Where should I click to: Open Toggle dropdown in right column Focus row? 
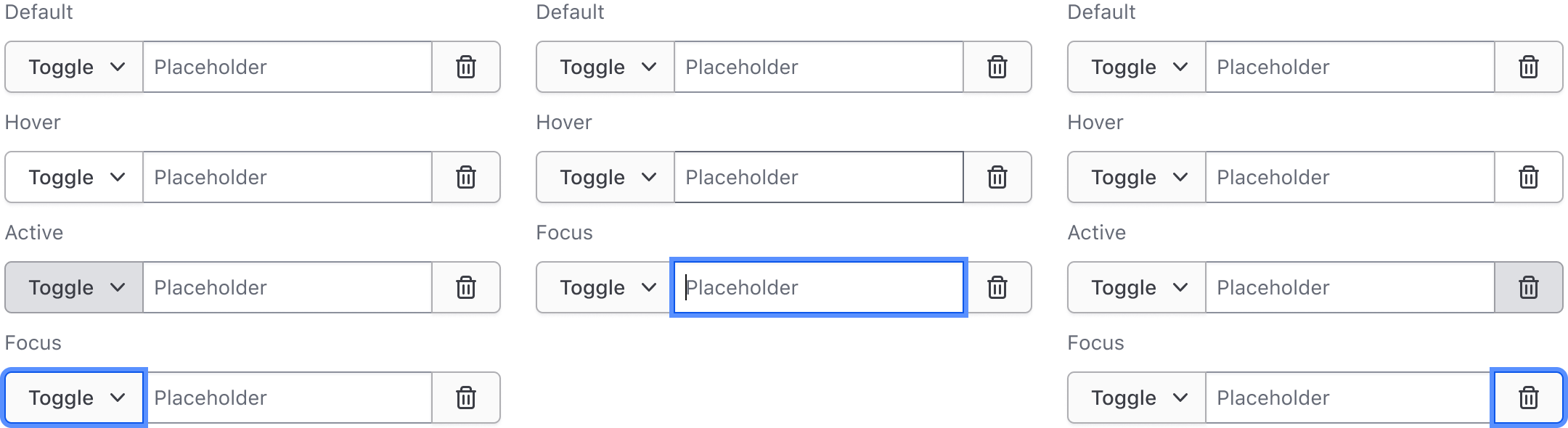tap(1138, 398)
